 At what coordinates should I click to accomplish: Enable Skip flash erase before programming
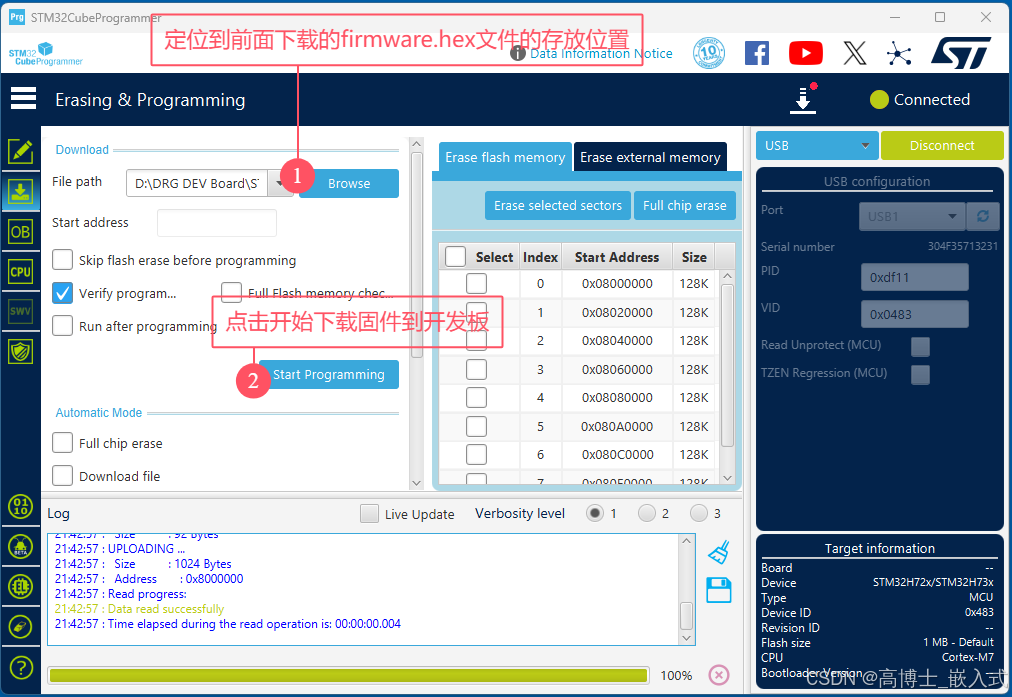[x=62, y=259]
